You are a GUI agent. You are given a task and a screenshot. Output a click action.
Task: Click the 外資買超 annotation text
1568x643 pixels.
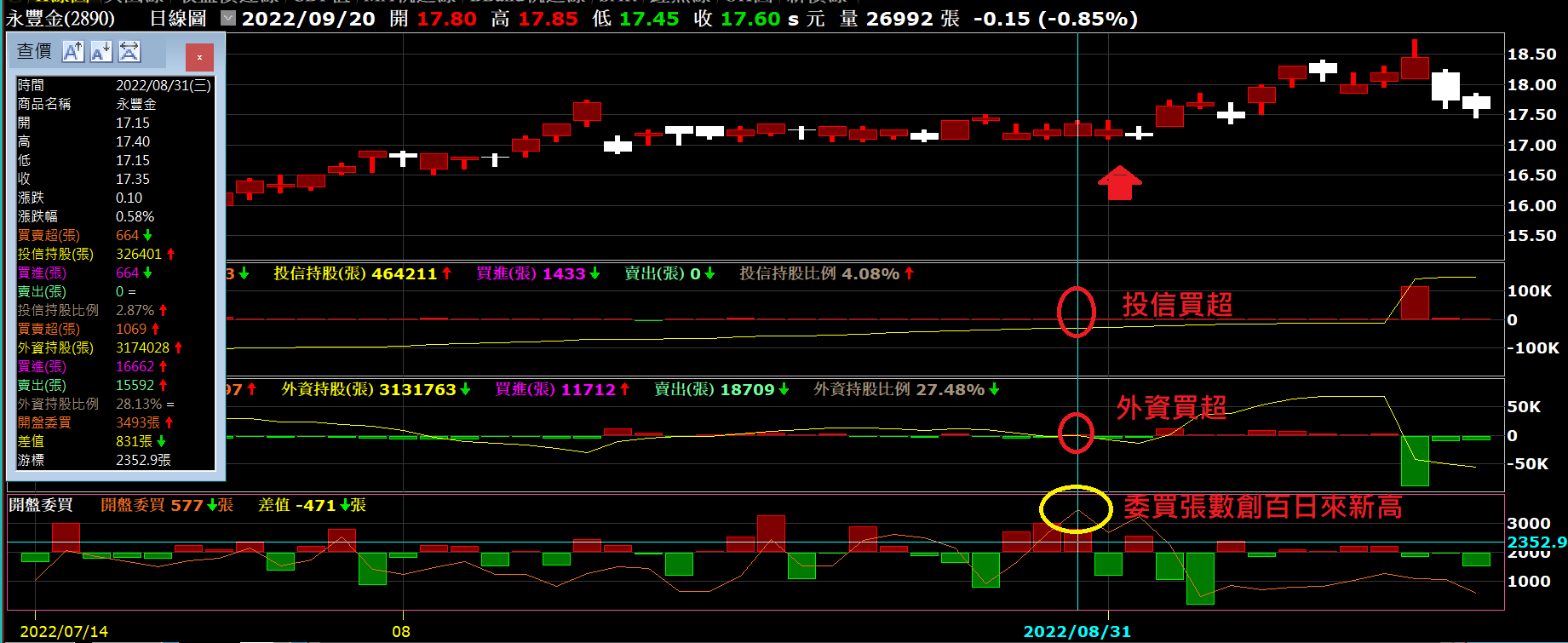[x=1171, y=408]
